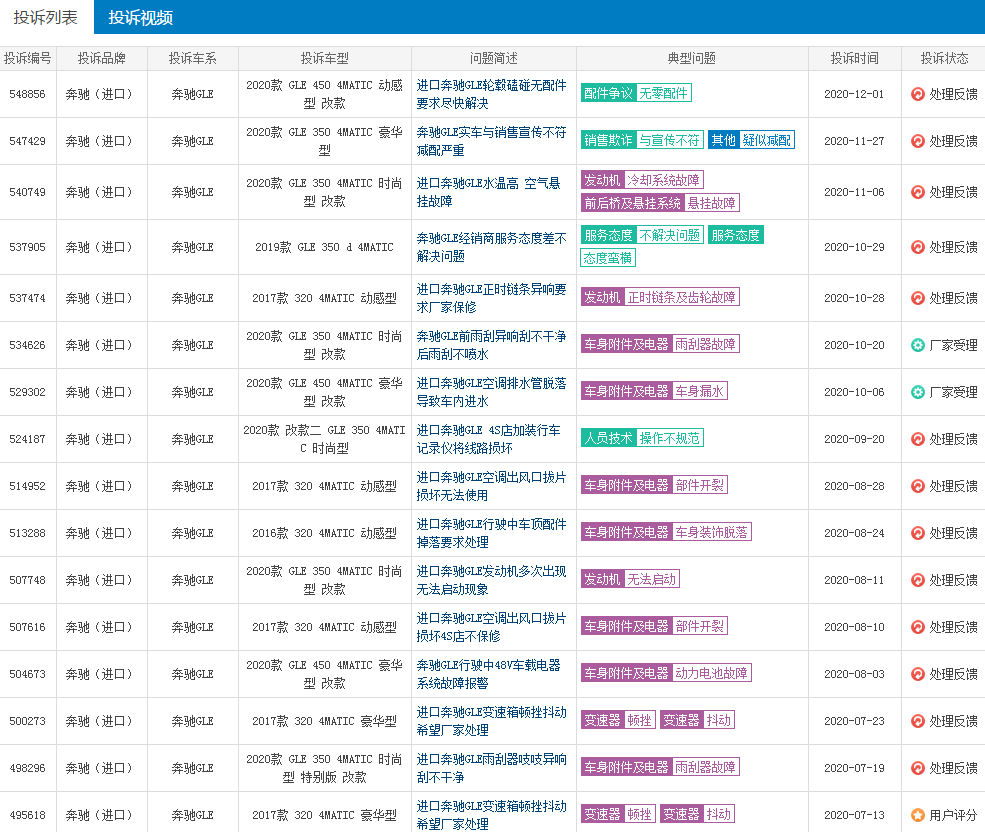Open complaint 发动机多次出现无法启动
Image resolution: width=985 pixels, height=832 pixels.
coord(491,580)
